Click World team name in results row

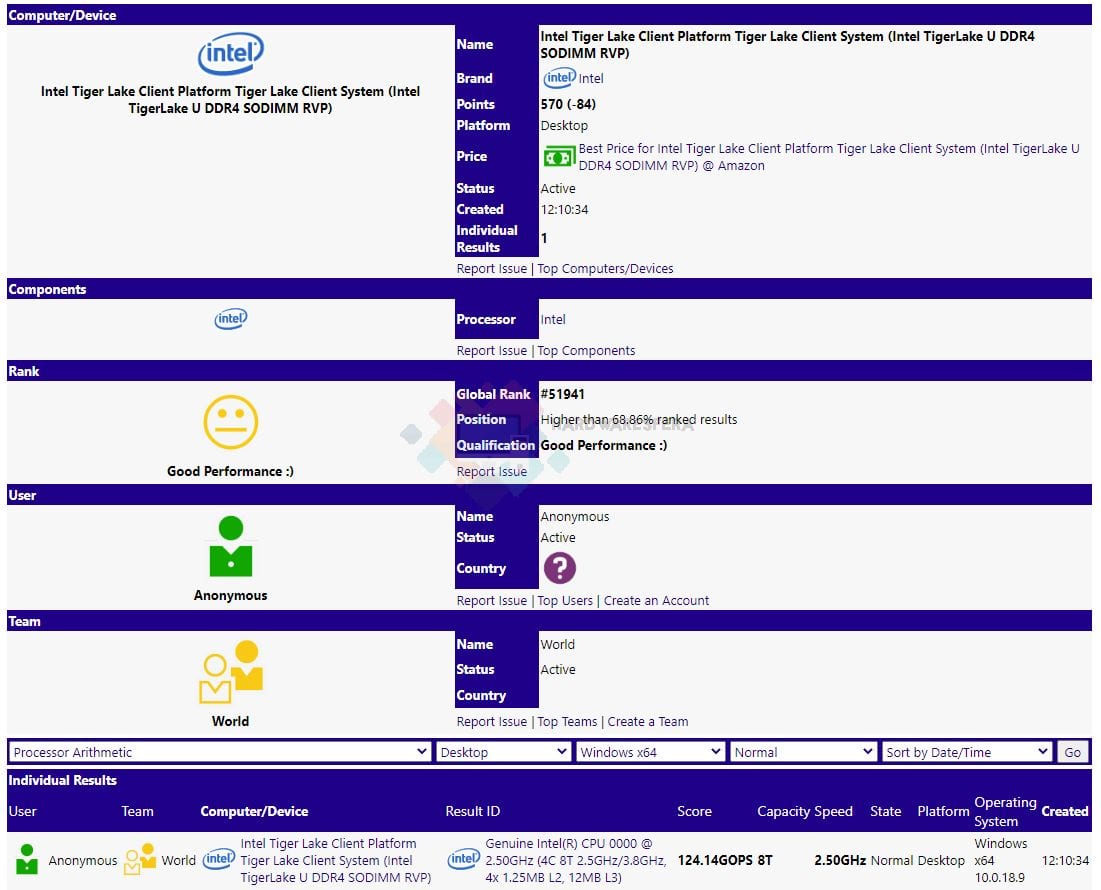point(178,861)
